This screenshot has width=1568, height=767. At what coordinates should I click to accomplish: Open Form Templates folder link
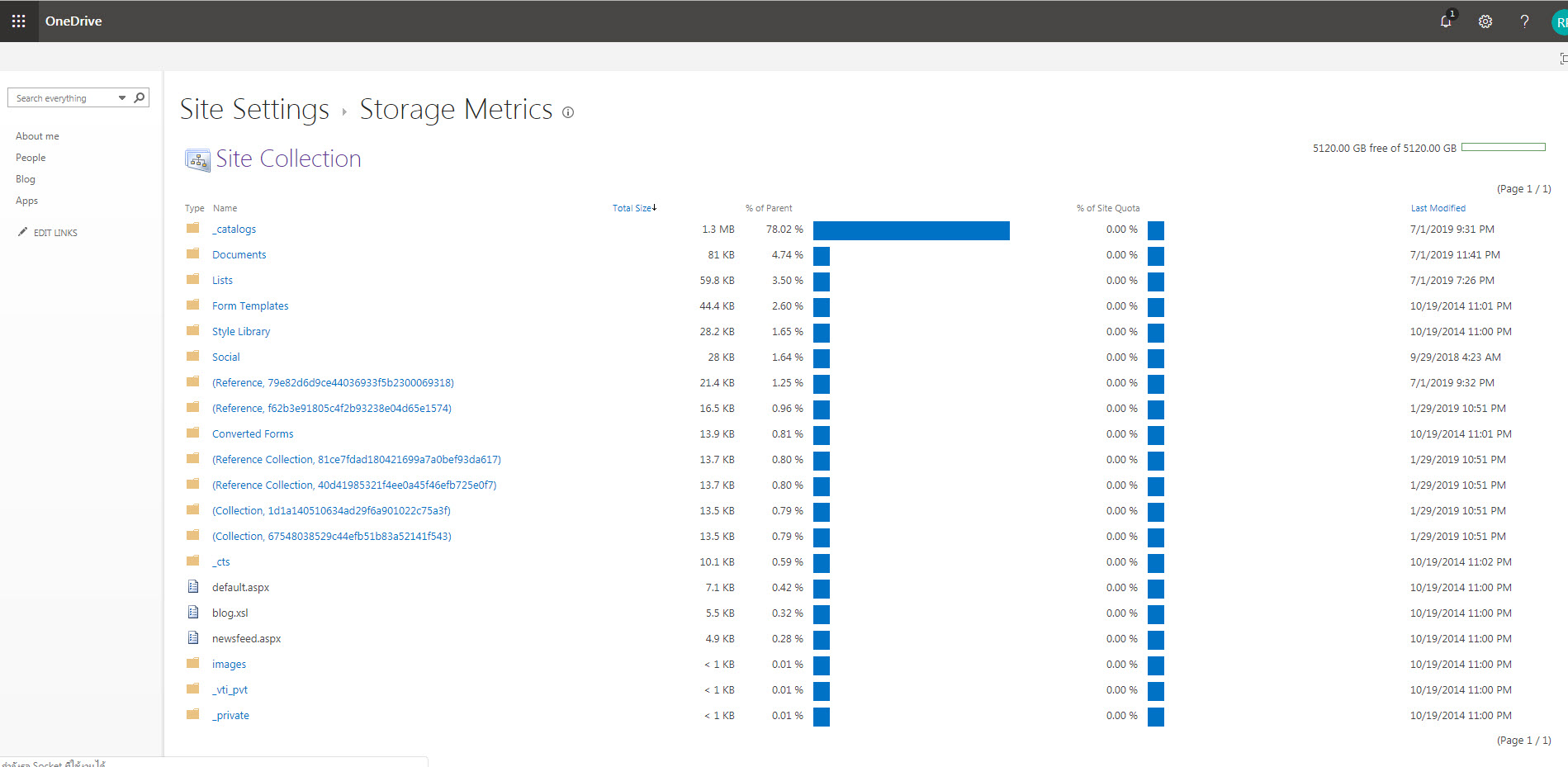(x=250, y=306)
